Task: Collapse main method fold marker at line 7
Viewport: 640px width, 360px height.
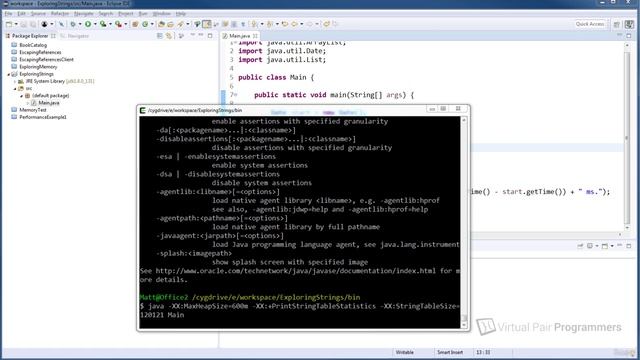Action: click(x=236, y=95)
